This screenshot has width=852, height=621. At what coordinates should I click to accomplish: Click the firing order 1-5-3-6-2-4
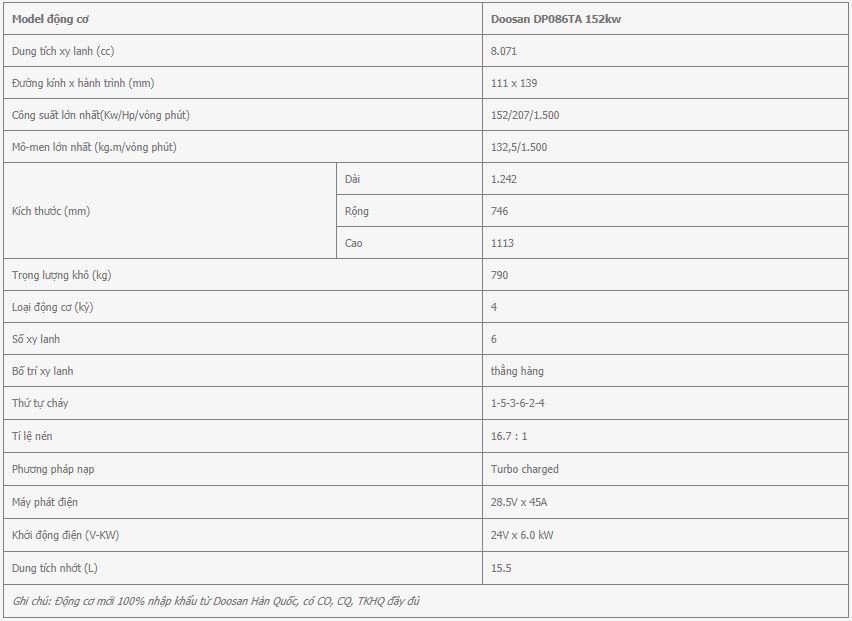[x=517, y=403]
